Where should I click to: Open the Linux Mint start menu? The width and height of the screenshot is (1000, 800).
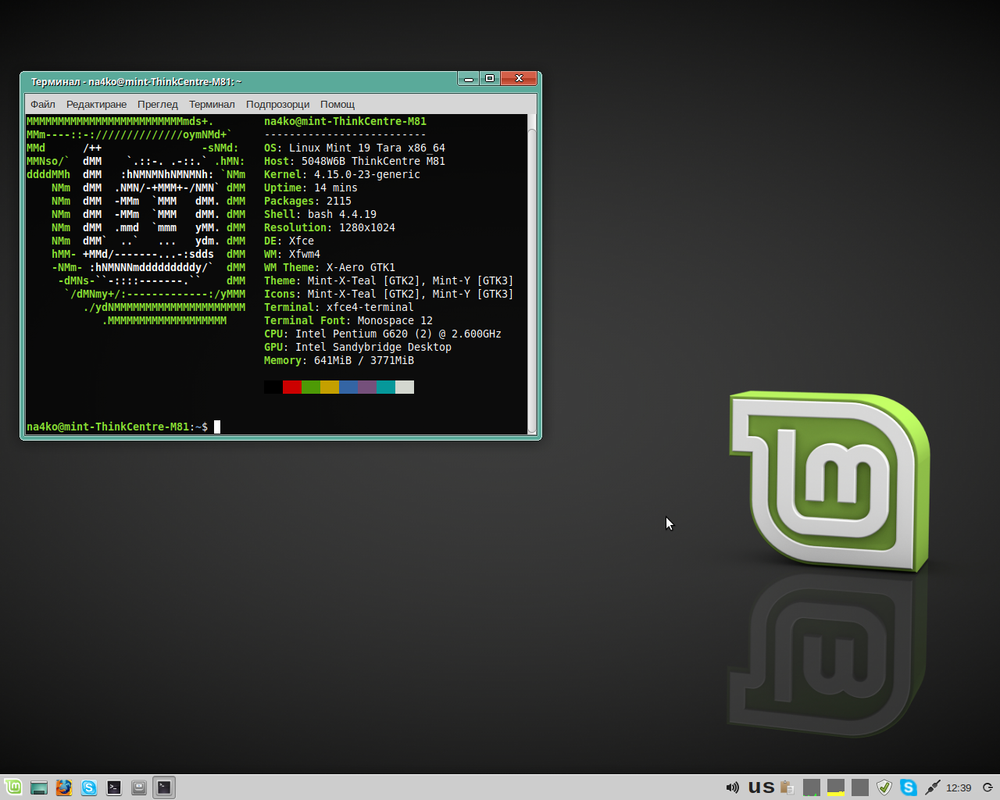13,787
